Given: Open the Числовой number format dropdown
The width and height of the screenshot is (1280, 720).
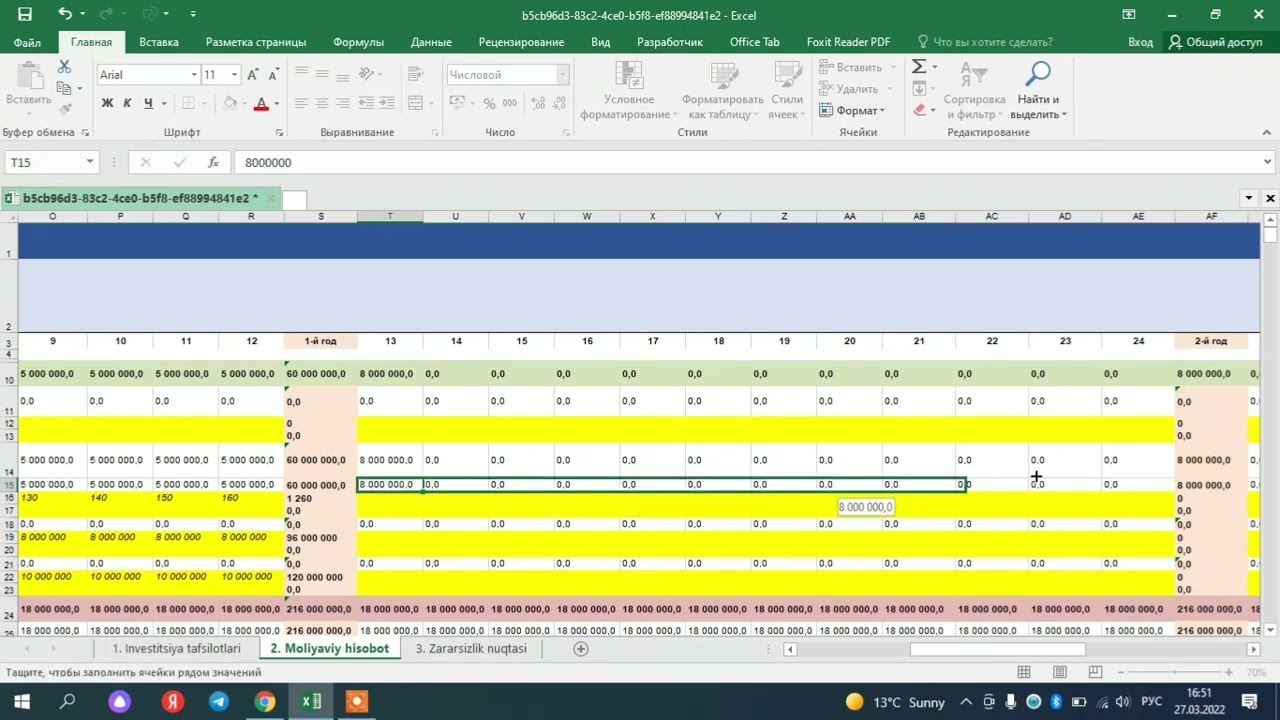Looking at the screenshot, I should [x=563, y=75].
